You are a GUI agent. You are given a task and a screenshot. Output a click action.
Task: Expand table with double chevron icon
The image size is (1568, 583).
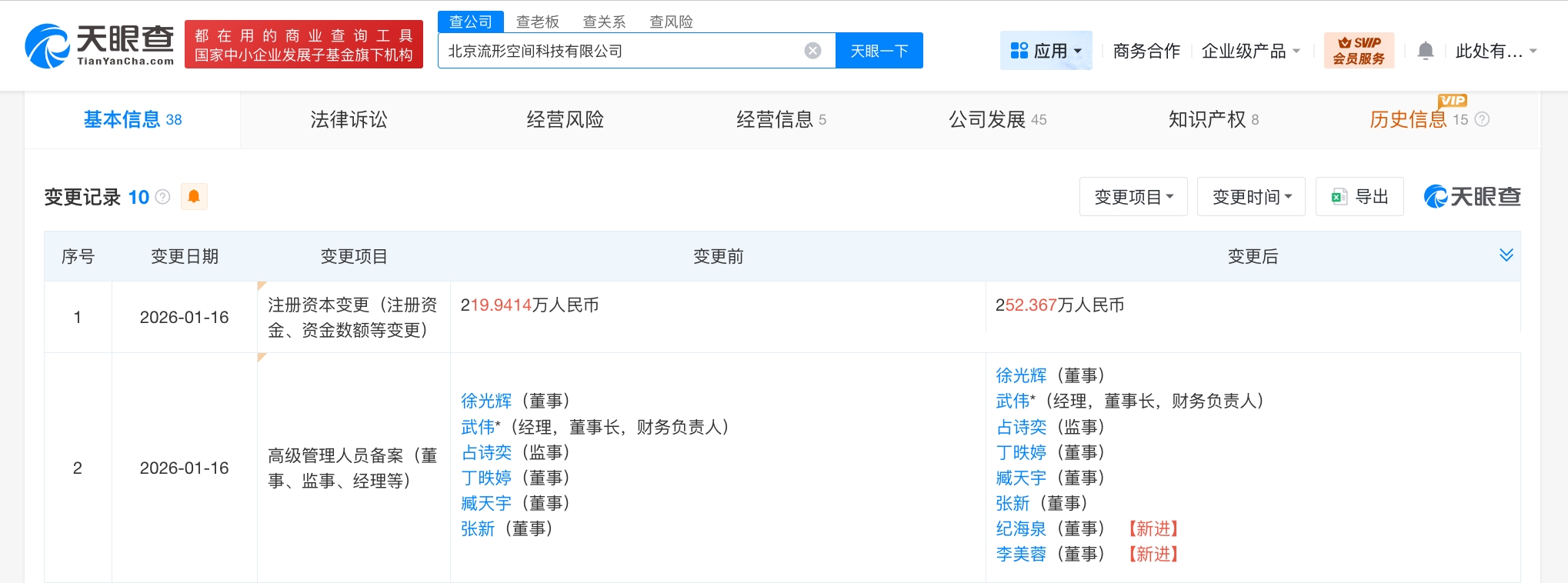point(1506,255)
